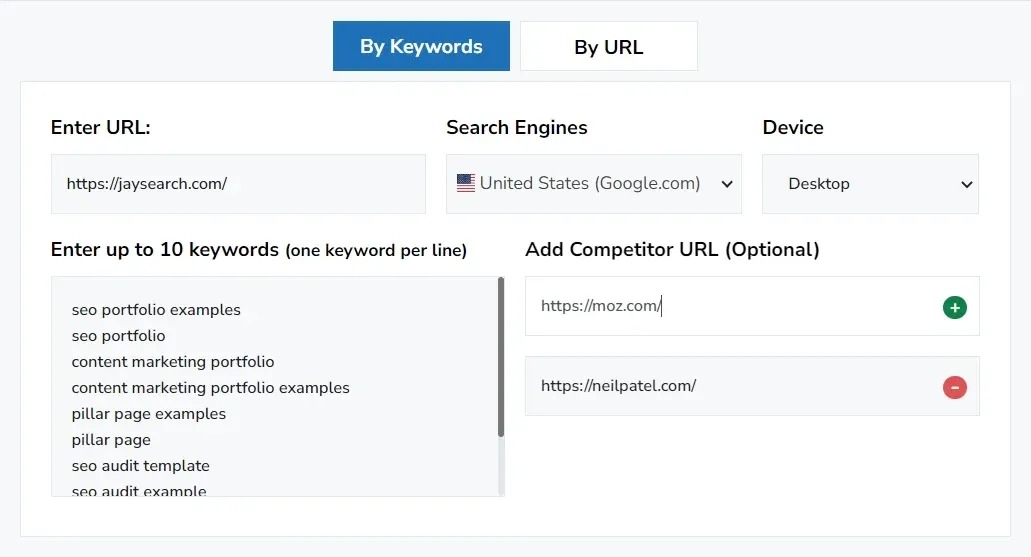Select the By Keywords tab
The image size is (1031, 557).
pyautogui.click(x=421, y=46)
